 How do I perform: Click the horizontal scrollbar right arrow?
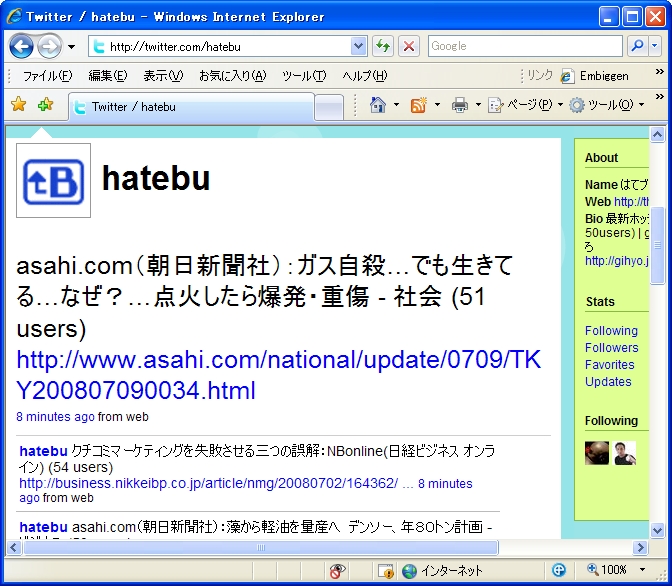(641, 547)
